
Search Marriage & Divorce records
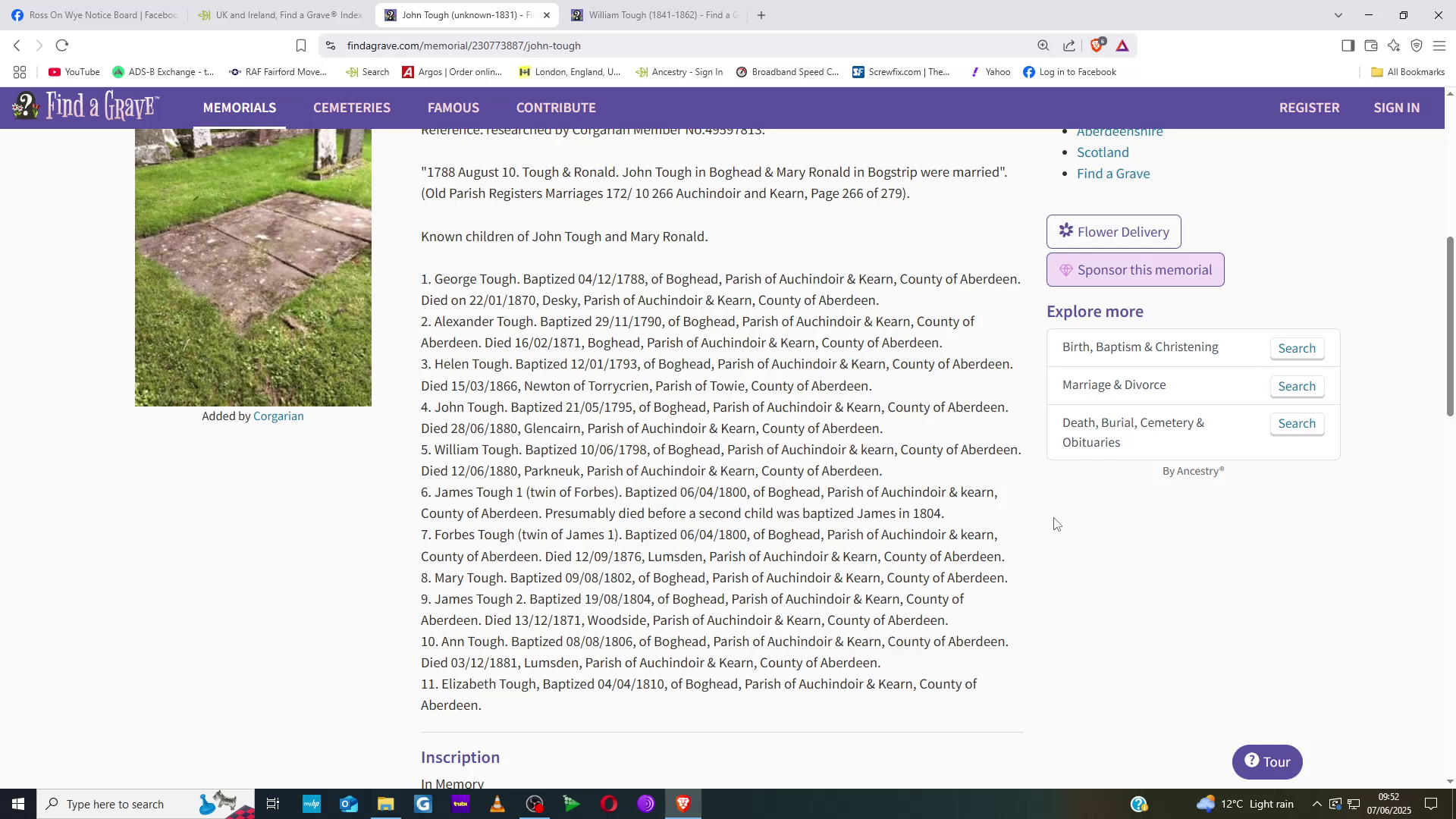[x=1297, y=386]
